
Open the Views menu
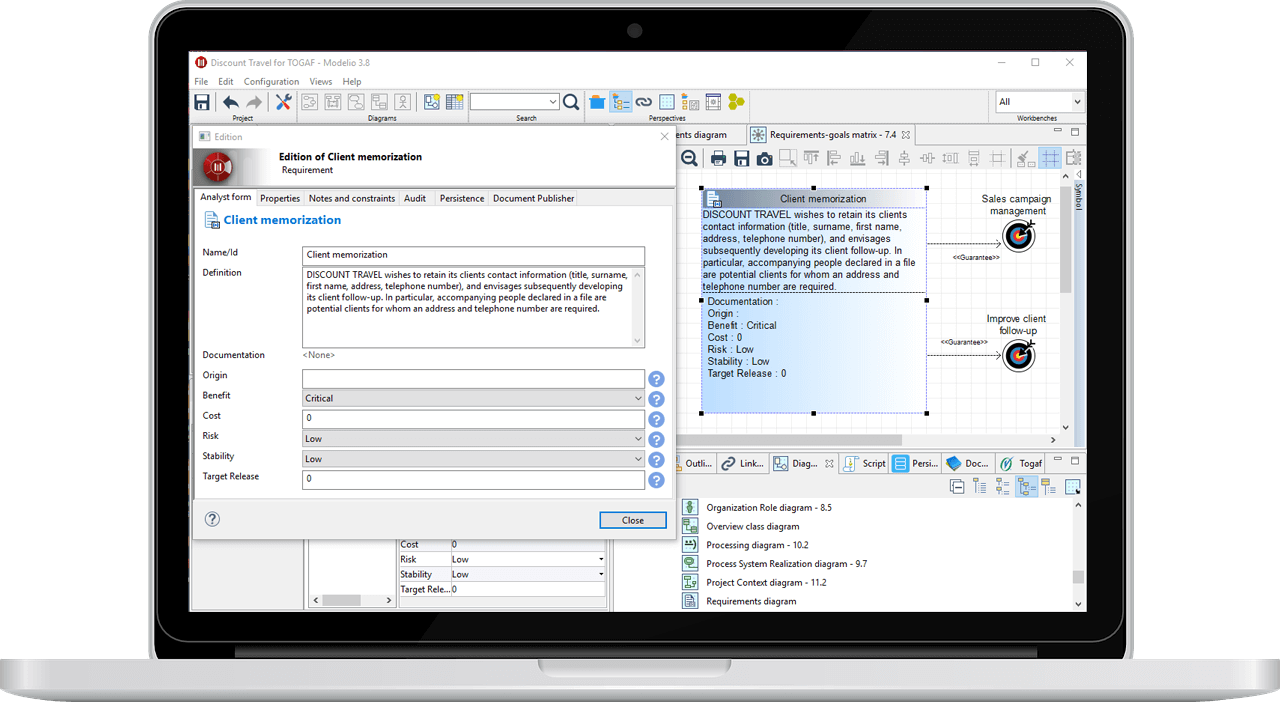coord(321,82)
